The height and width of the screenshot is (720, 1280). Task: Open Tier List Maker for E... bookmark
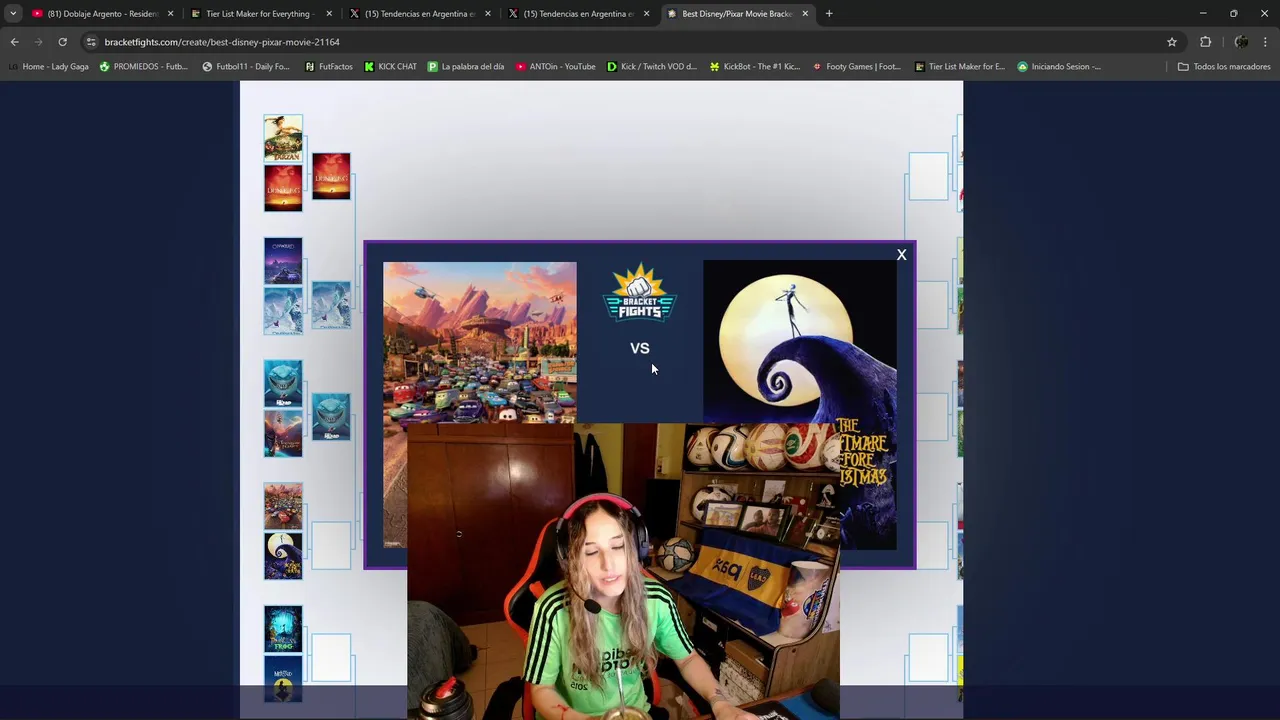coord(960,67)
